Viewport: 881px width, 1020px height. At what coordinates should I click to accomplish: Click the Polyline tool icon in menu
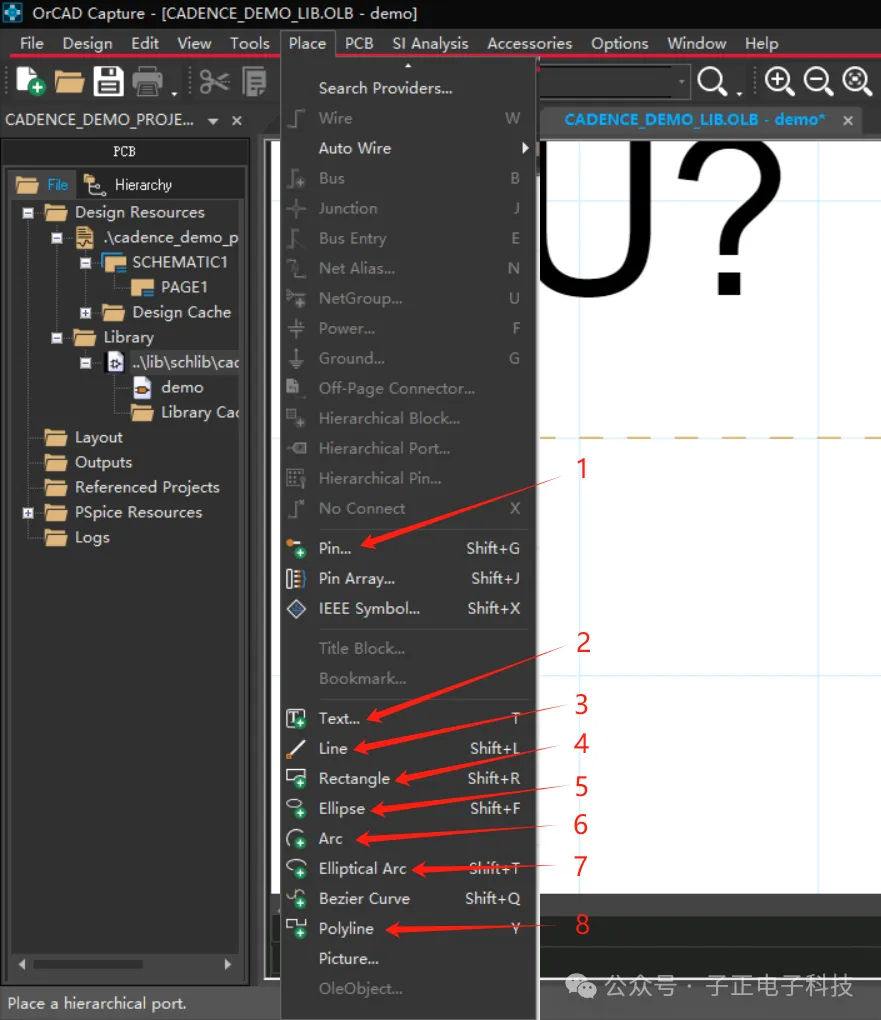pyautogui.click(x=296, y=928)
